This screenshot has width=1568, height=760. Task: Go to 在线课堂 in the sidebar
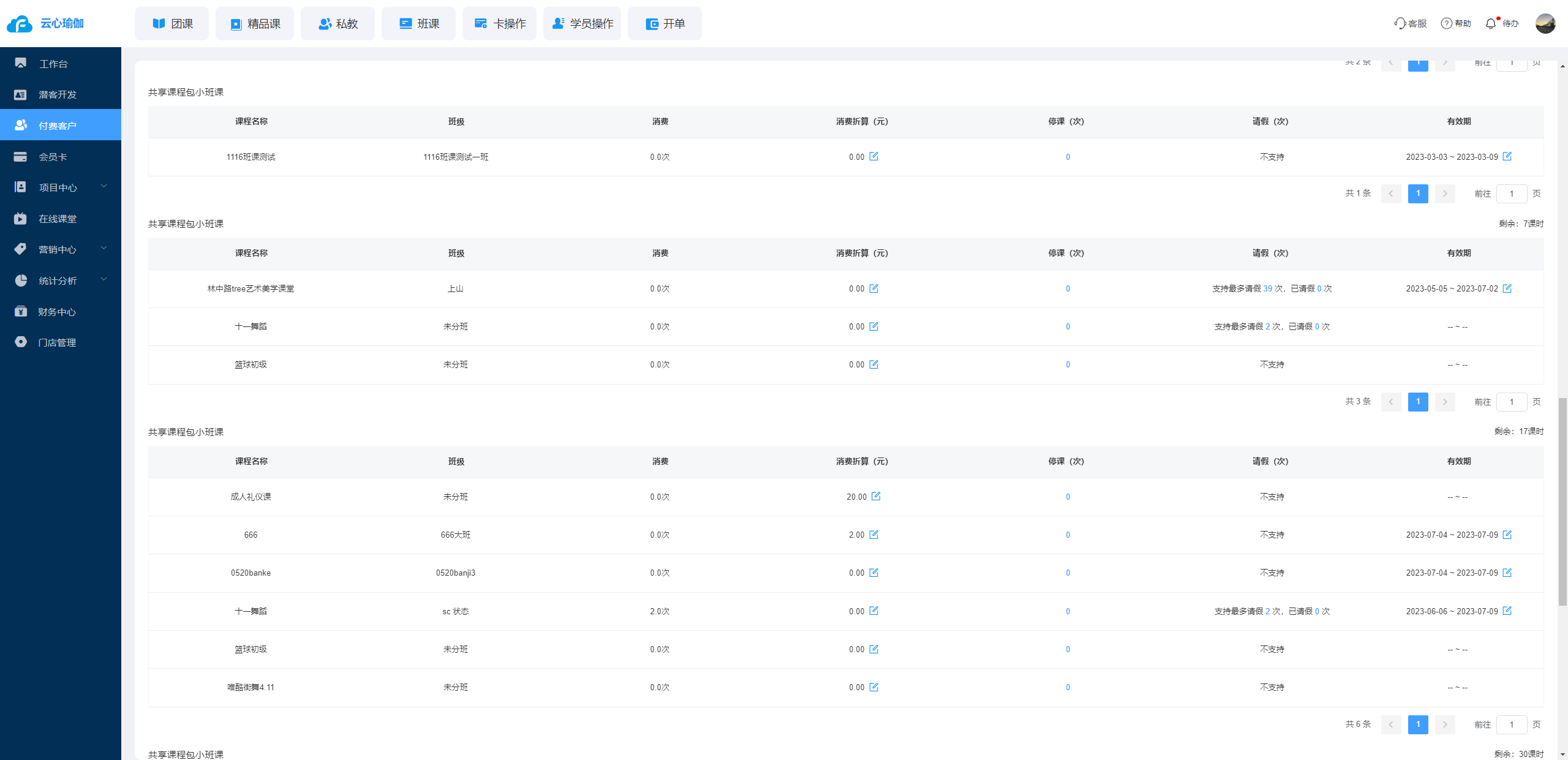point(61,219)
